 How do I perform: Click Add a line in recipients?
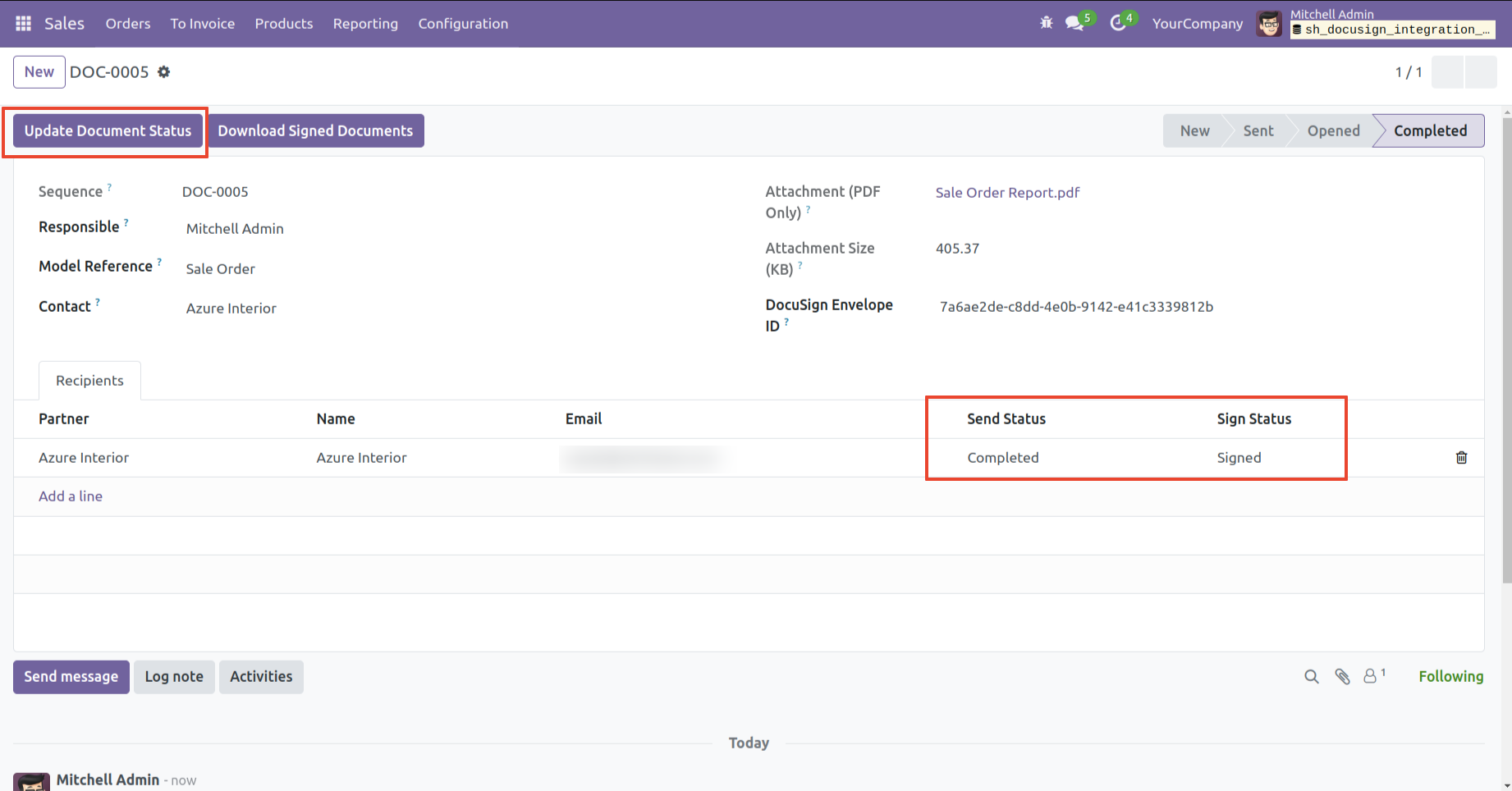71,496
